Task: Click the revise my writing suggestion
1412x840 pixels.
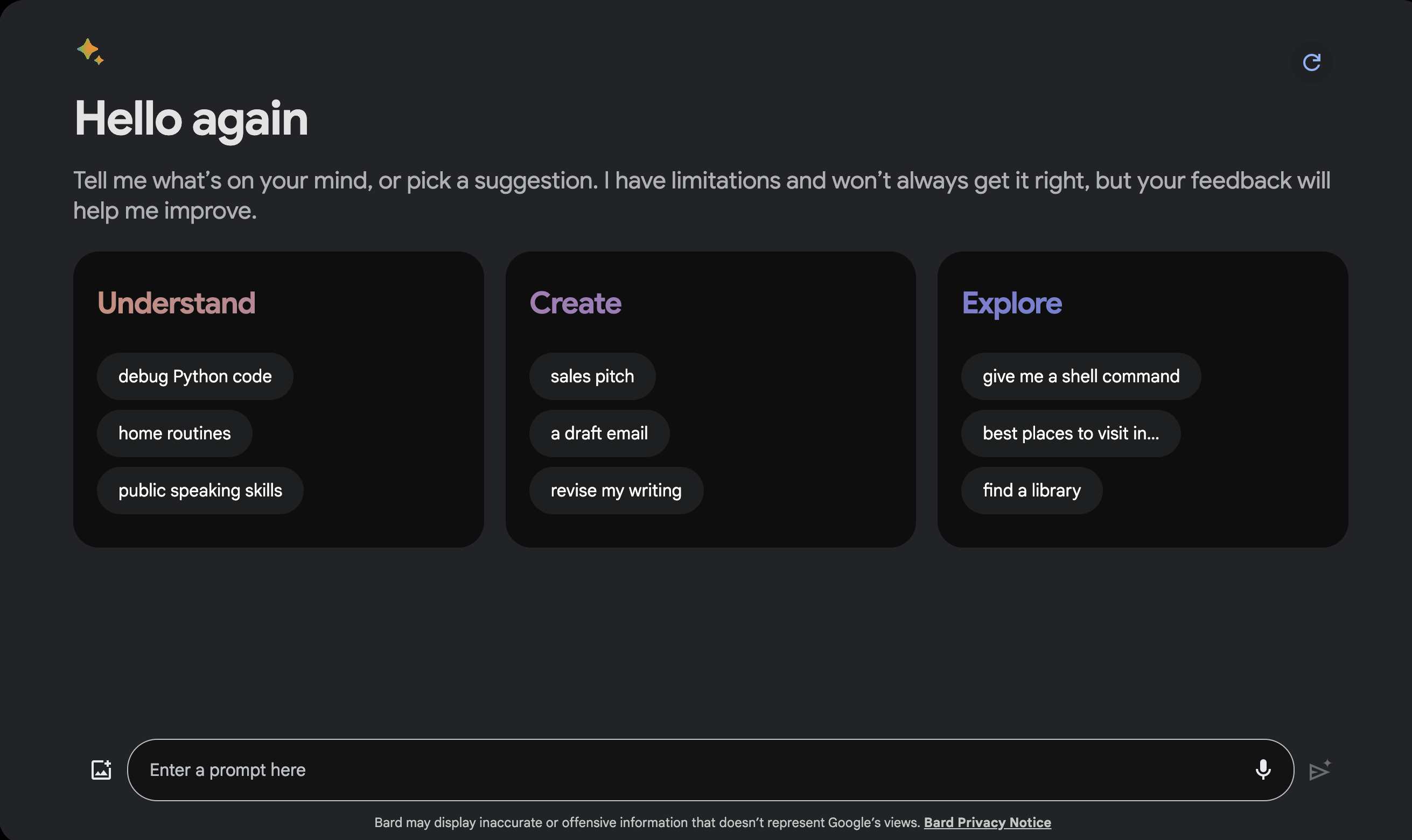Action: tap(616, 491)
